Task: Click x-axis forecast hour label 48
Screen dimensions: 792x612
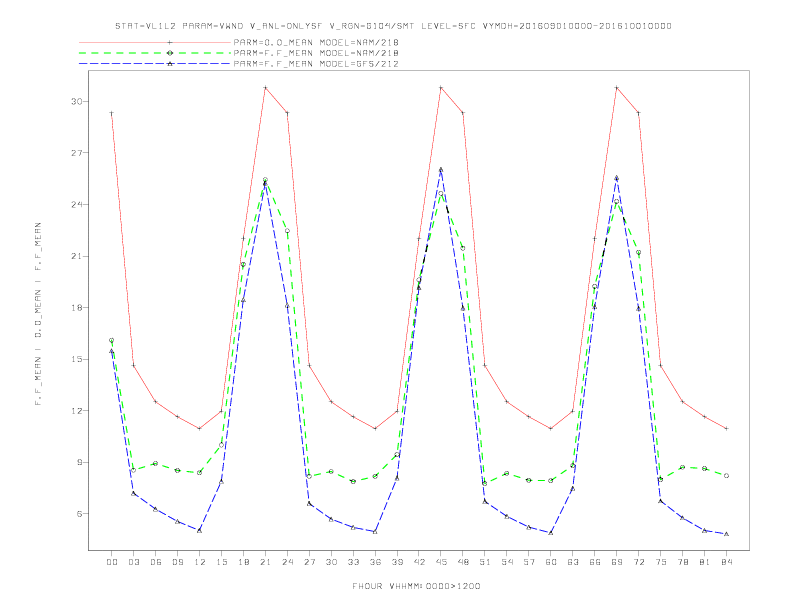Action: 463,562
